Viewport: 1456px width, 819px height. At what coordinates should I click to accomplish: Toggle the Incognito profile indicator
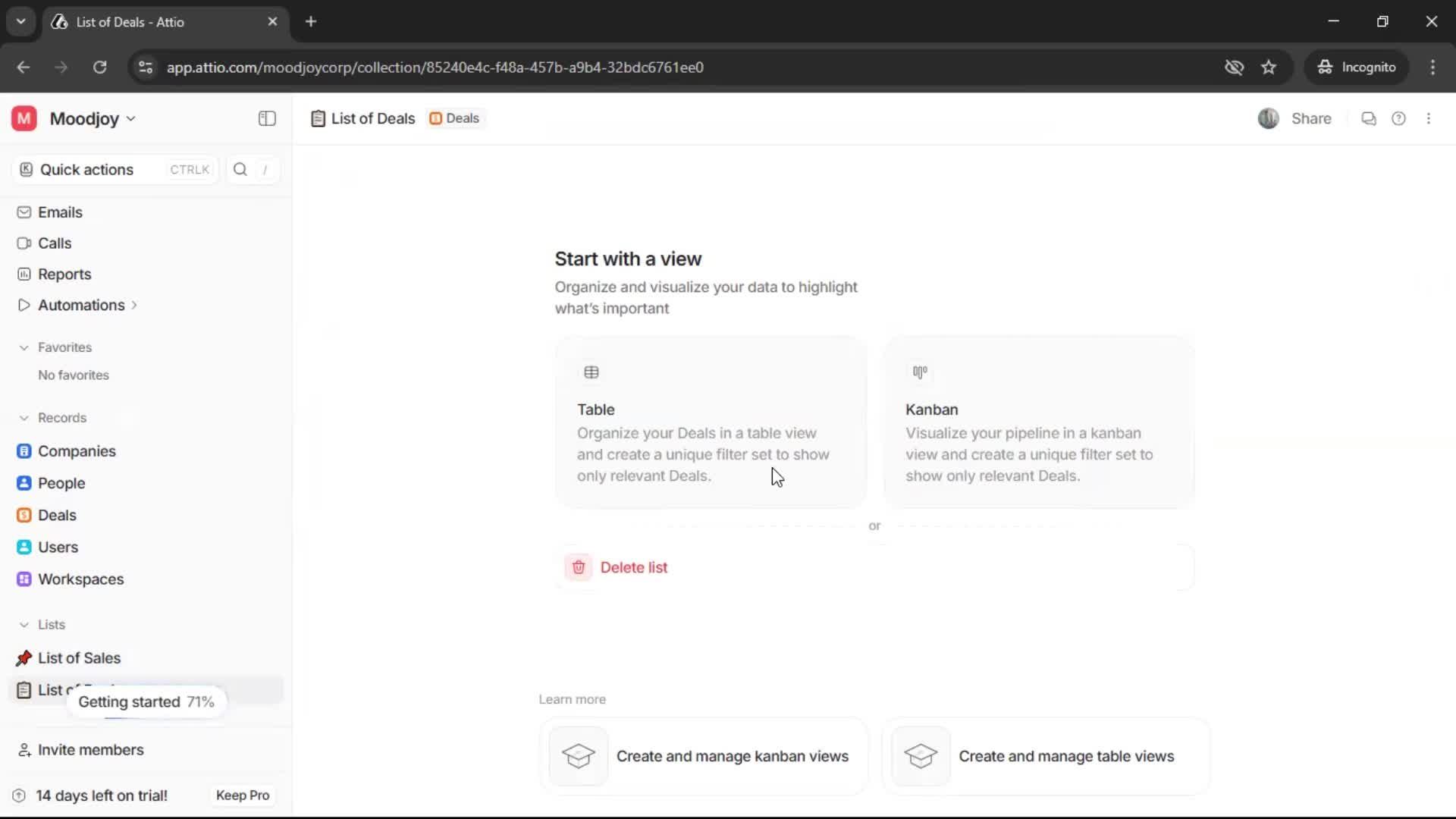[x=1357, y=67]
